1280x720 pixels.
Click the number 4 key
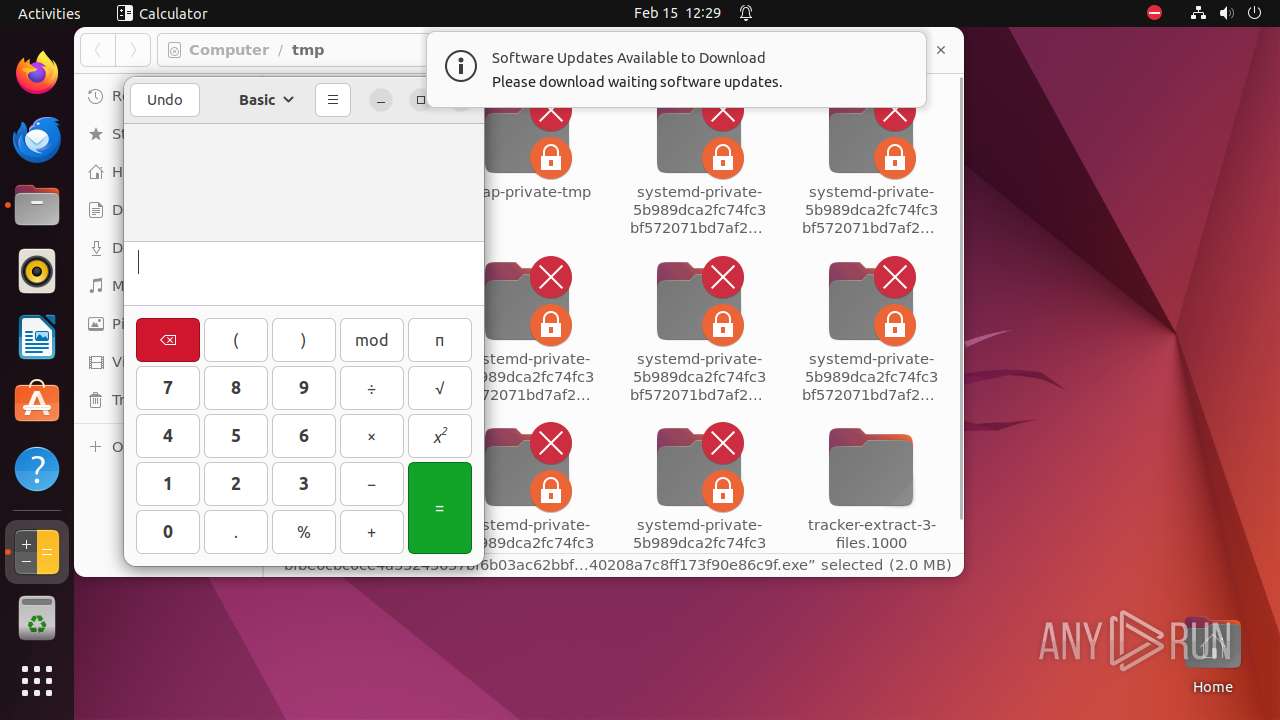tap(168, 436)
